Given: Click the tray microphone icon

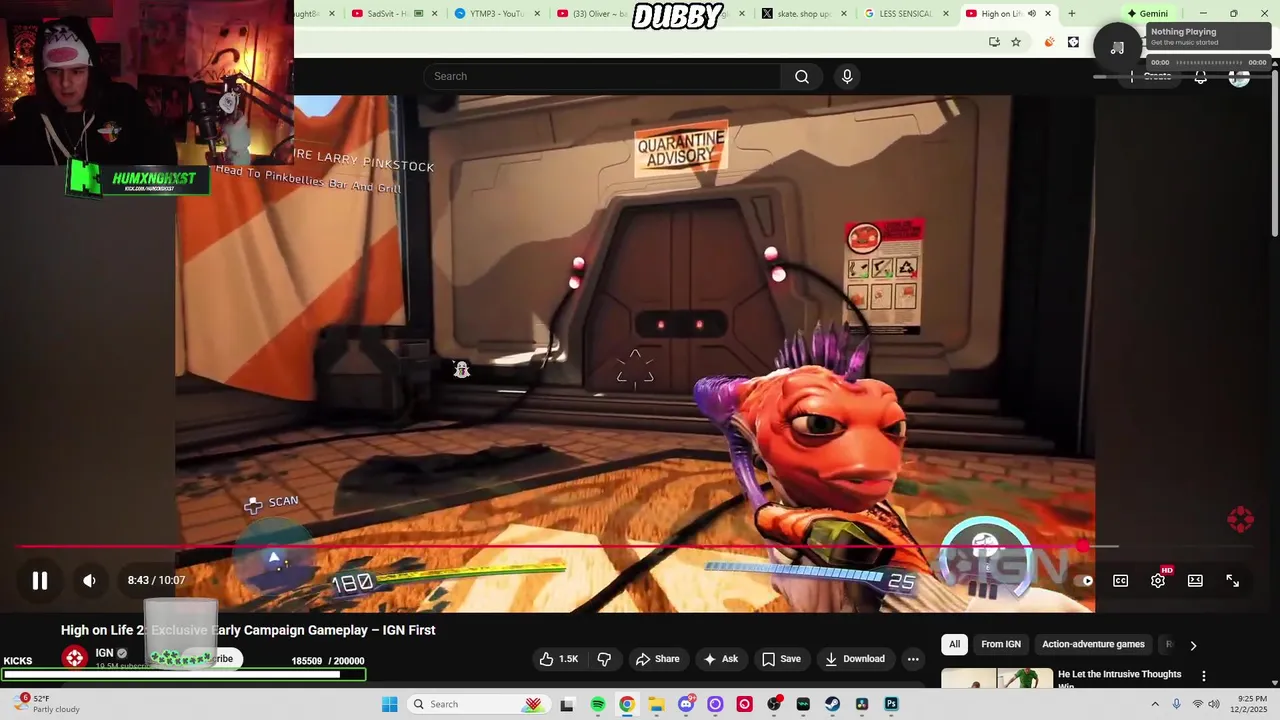Looking at the screenshot, I should 1176,704.
